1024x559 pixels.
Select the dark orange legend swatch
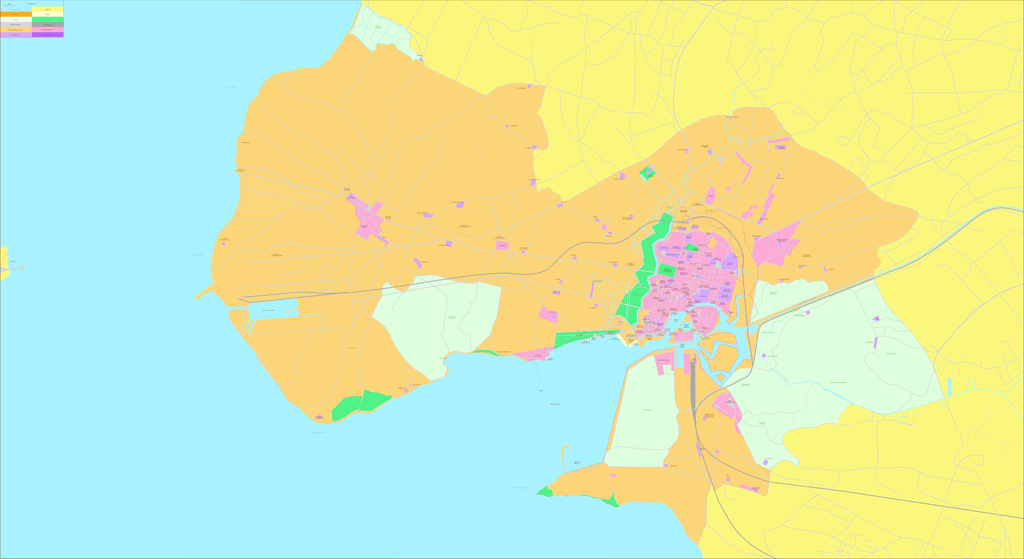[16, 14]
